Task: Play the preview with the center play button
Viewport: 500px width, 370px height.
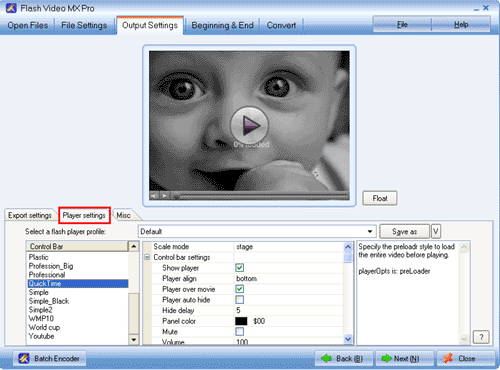Action: point(249,126)
